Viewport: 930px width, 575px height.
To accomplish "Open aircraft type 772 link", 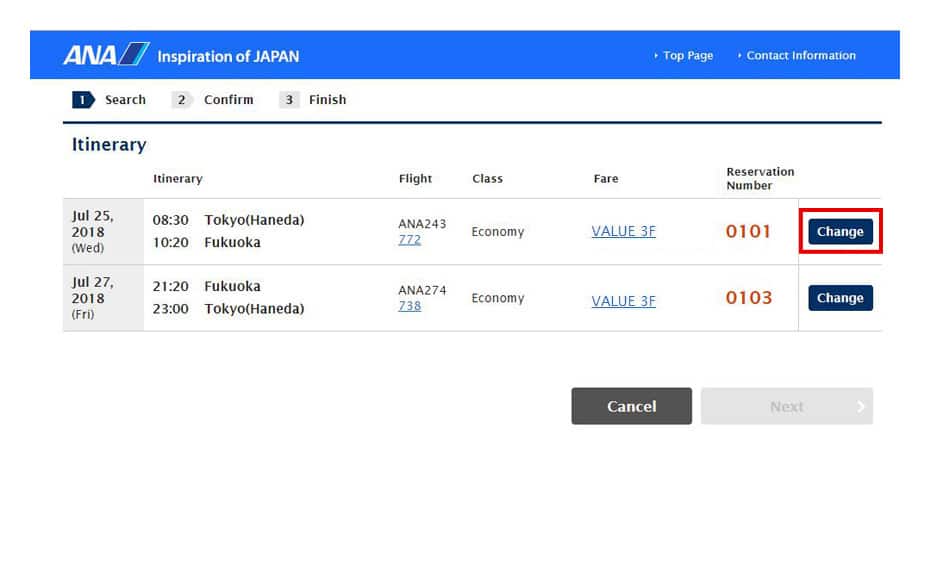I will pyautogui.click(x=409, y=240).
